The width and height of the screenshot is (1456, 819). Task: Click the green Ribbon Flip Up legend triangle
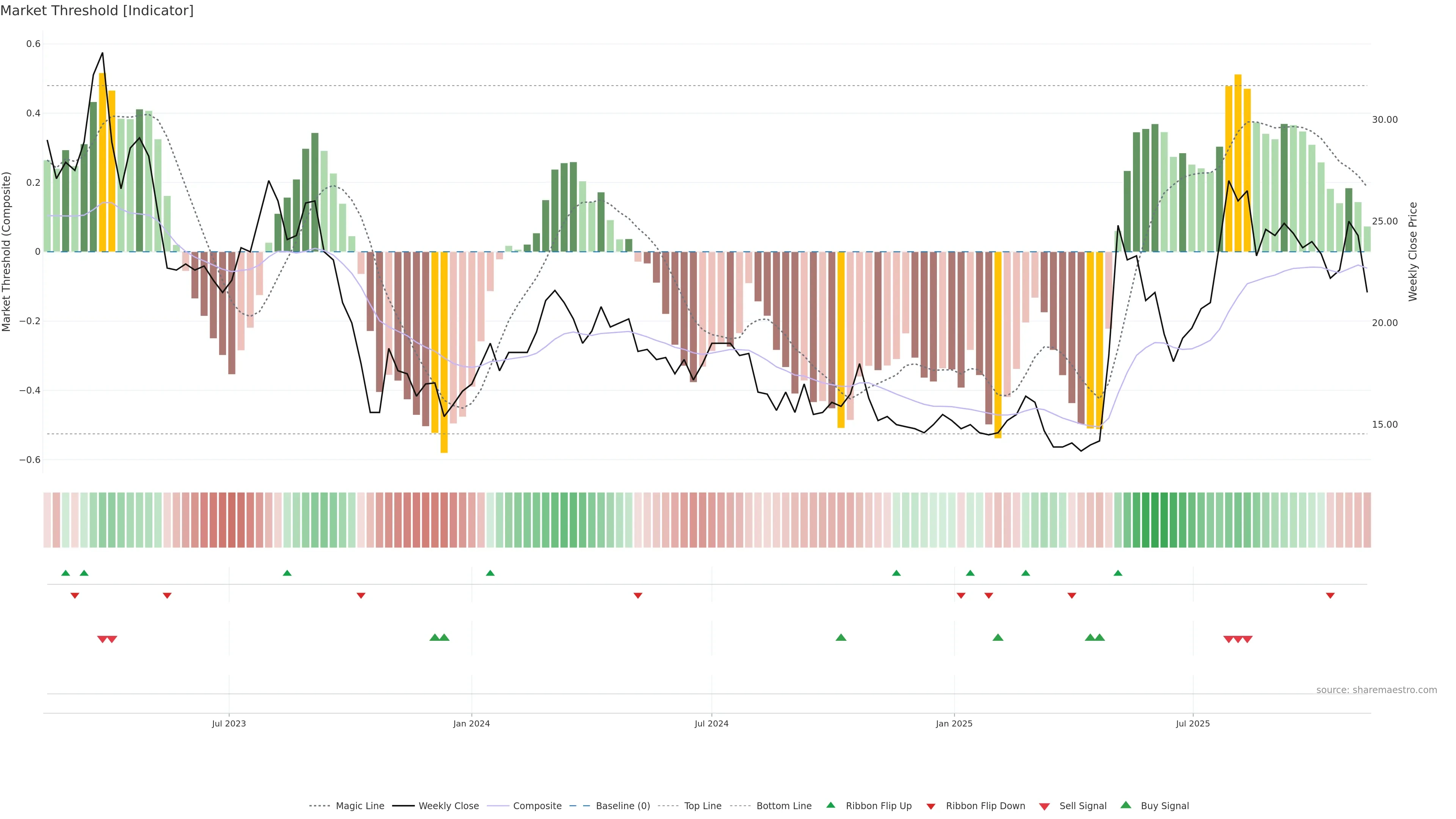pos(830,805)
